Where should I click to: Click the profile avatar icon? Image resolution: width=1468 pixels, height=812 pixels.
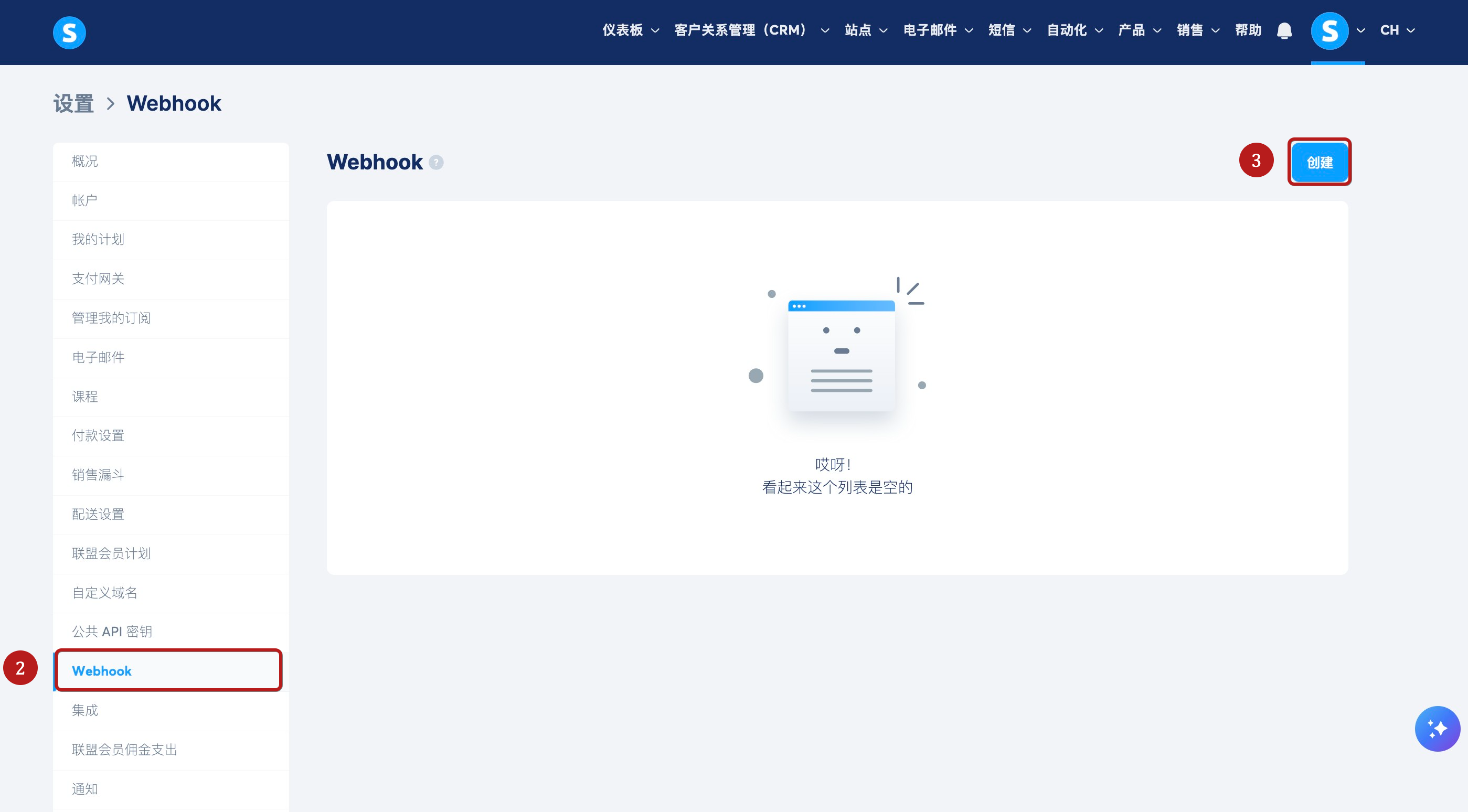point(1329,31)
